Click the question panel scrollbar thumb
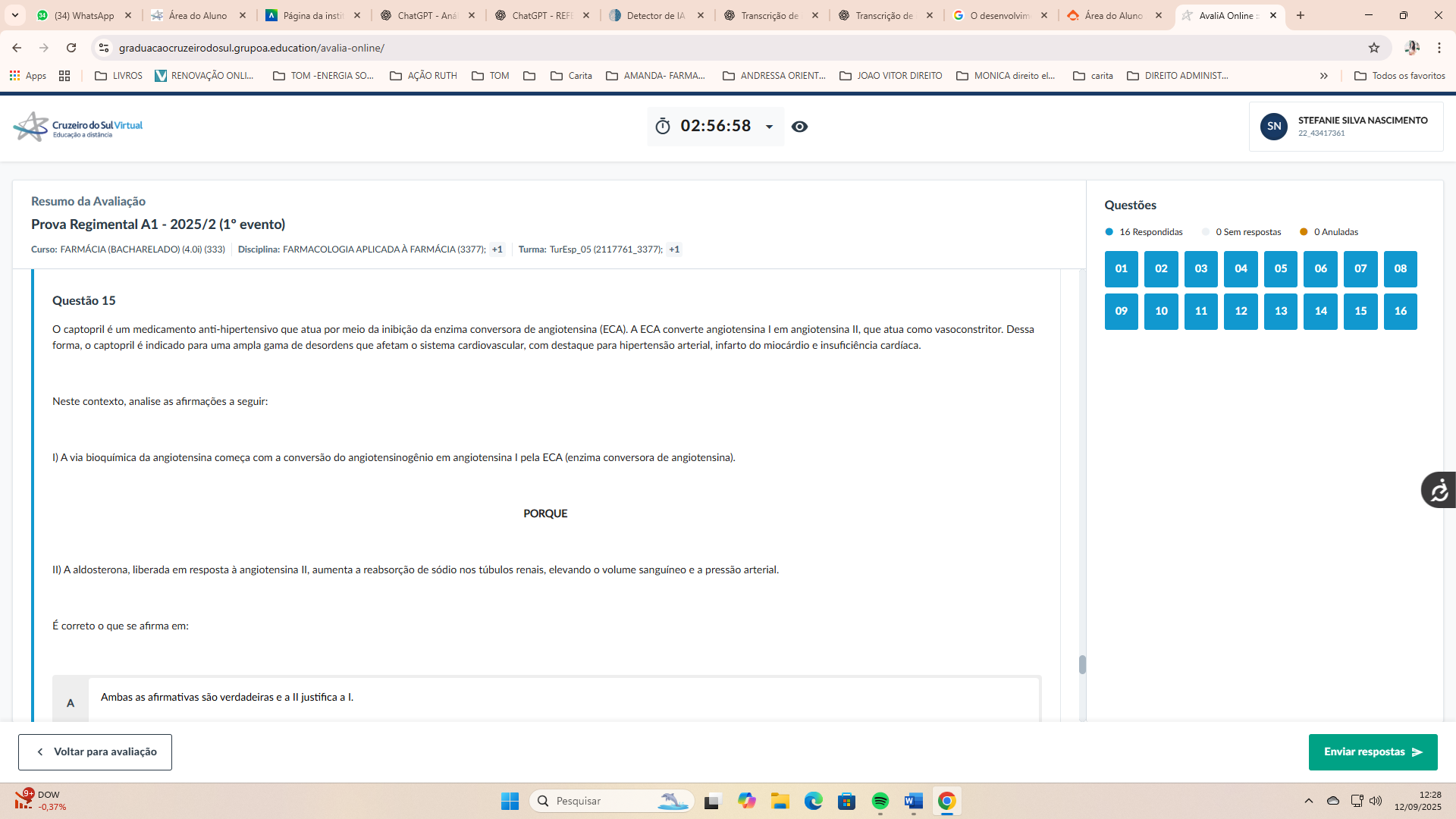 point(1082,664)
